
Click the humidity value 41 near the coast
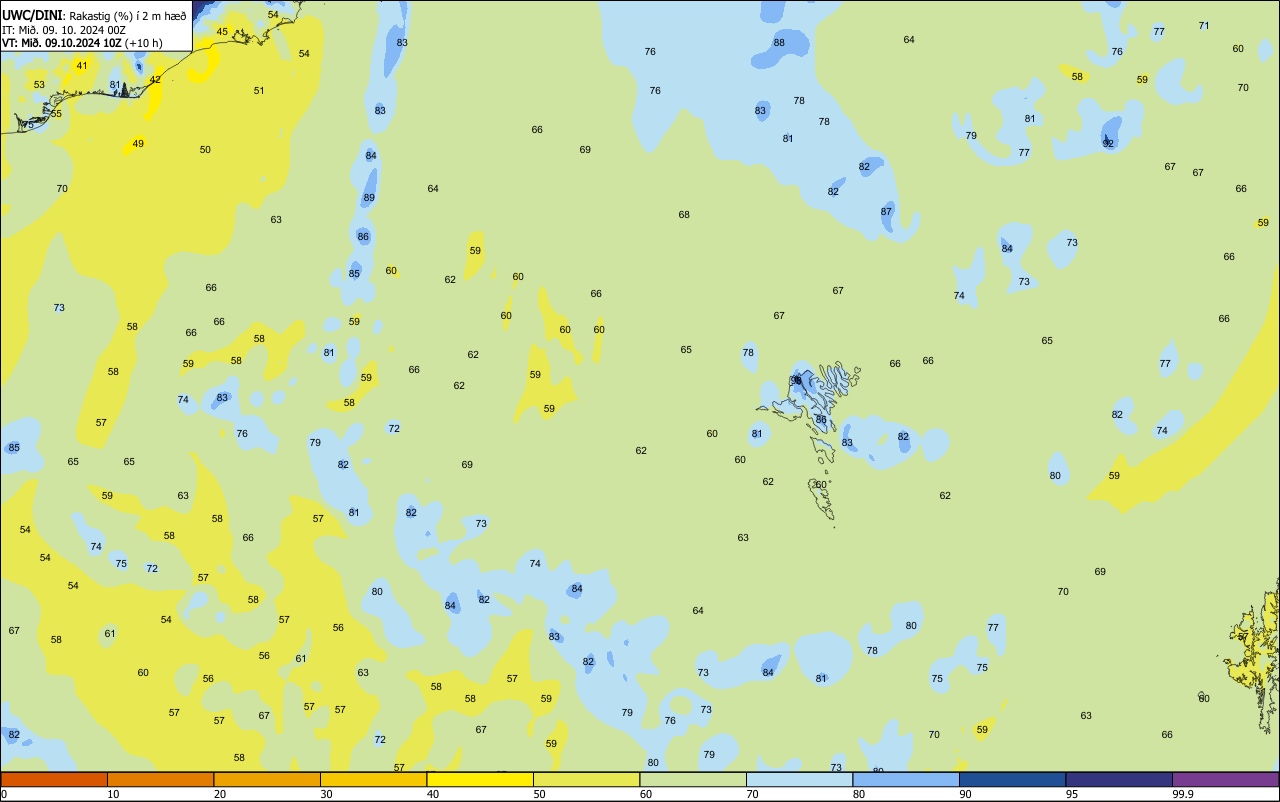pos(82,65)
